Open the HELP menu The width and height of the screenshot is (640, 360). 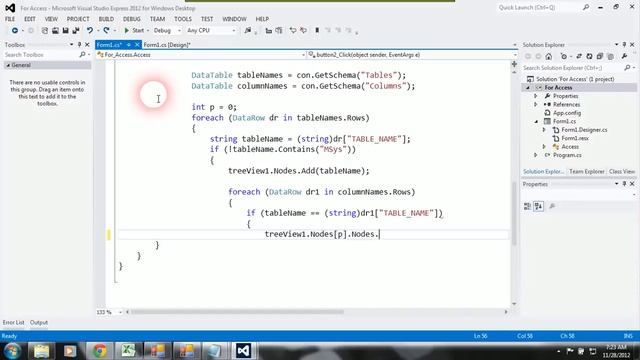262,19
